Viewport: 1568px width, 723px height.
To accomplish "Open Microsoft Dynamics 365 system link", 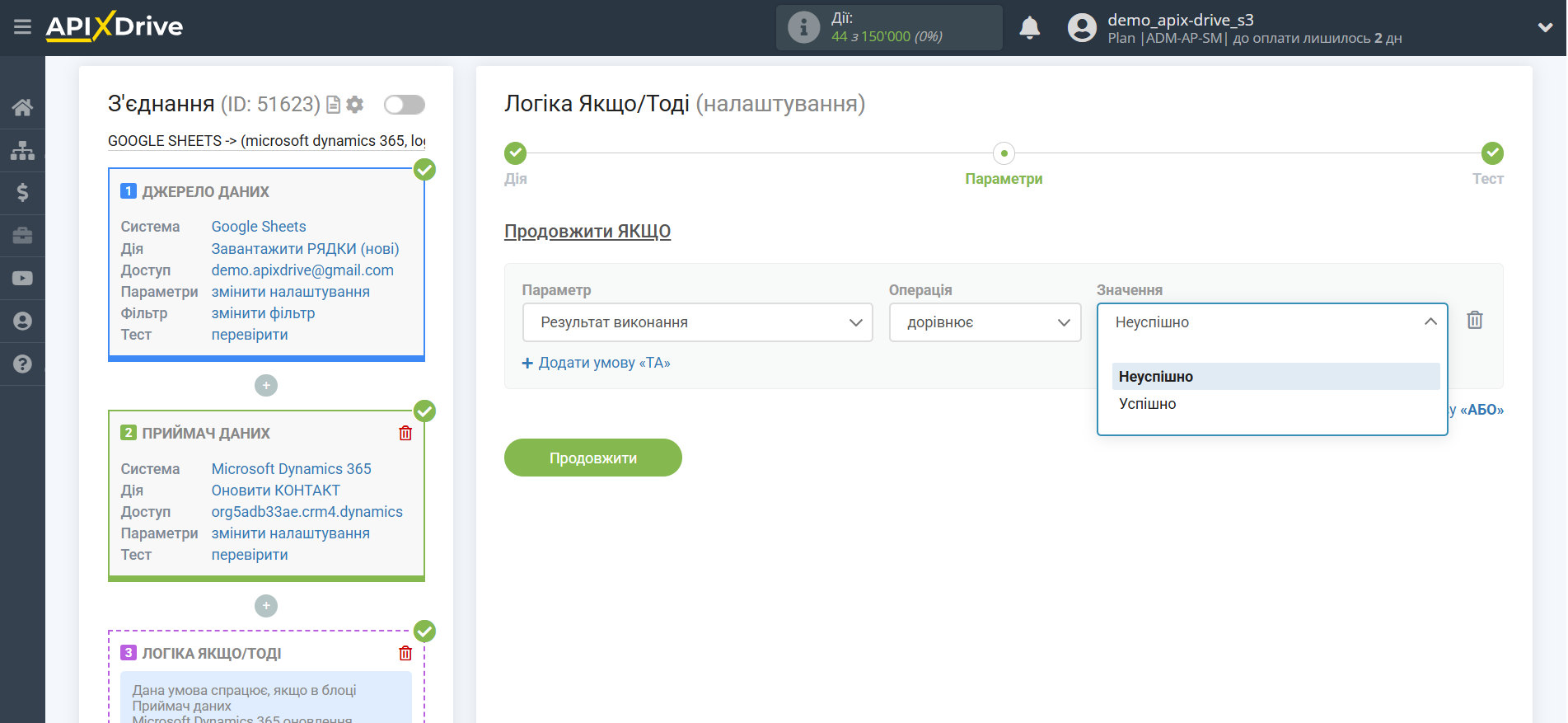I will click(x=292, y=469).
